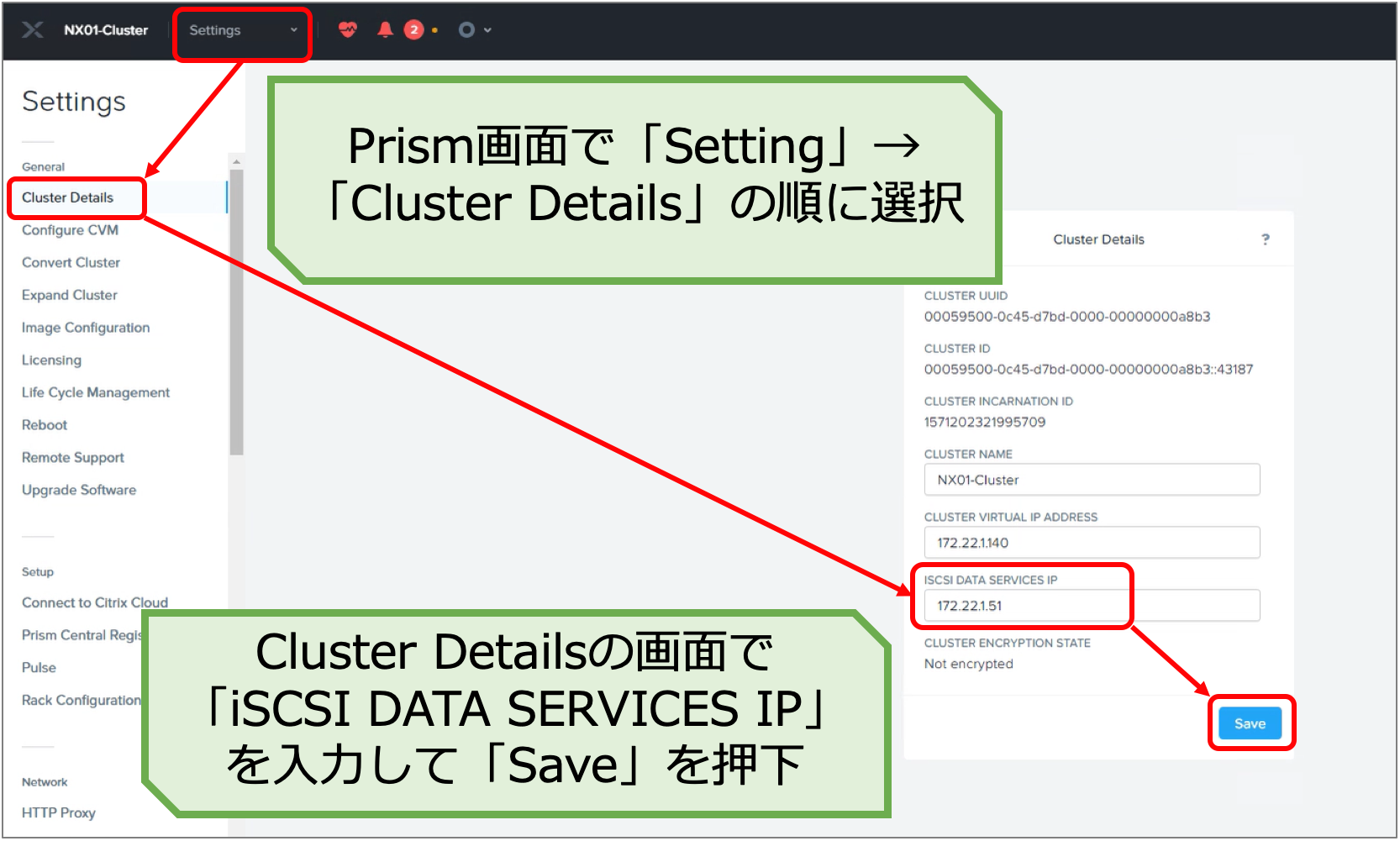This screenshot has width=1400, height=841.
Task: Select Pulse in sidebar
Action: [x=39, y=668]
